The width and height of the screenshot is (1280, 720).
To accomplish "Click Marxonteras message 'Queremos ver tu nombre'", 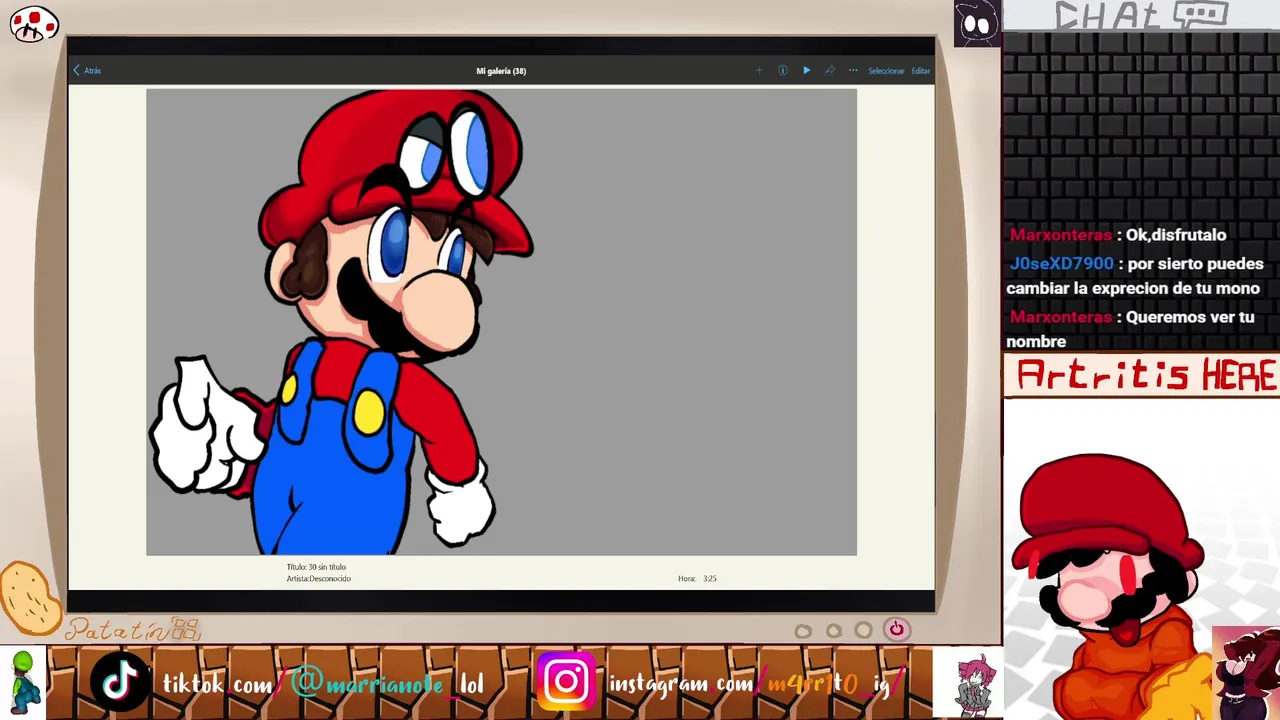I will point(1130,329).
